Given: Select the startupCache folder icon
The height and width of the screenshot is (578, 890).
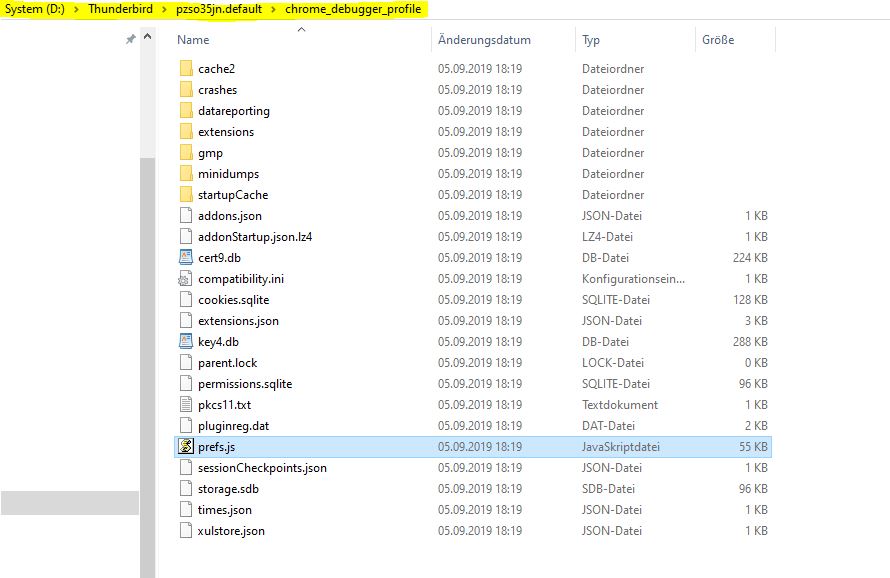Looking at the screenshot, I should 186,195.
